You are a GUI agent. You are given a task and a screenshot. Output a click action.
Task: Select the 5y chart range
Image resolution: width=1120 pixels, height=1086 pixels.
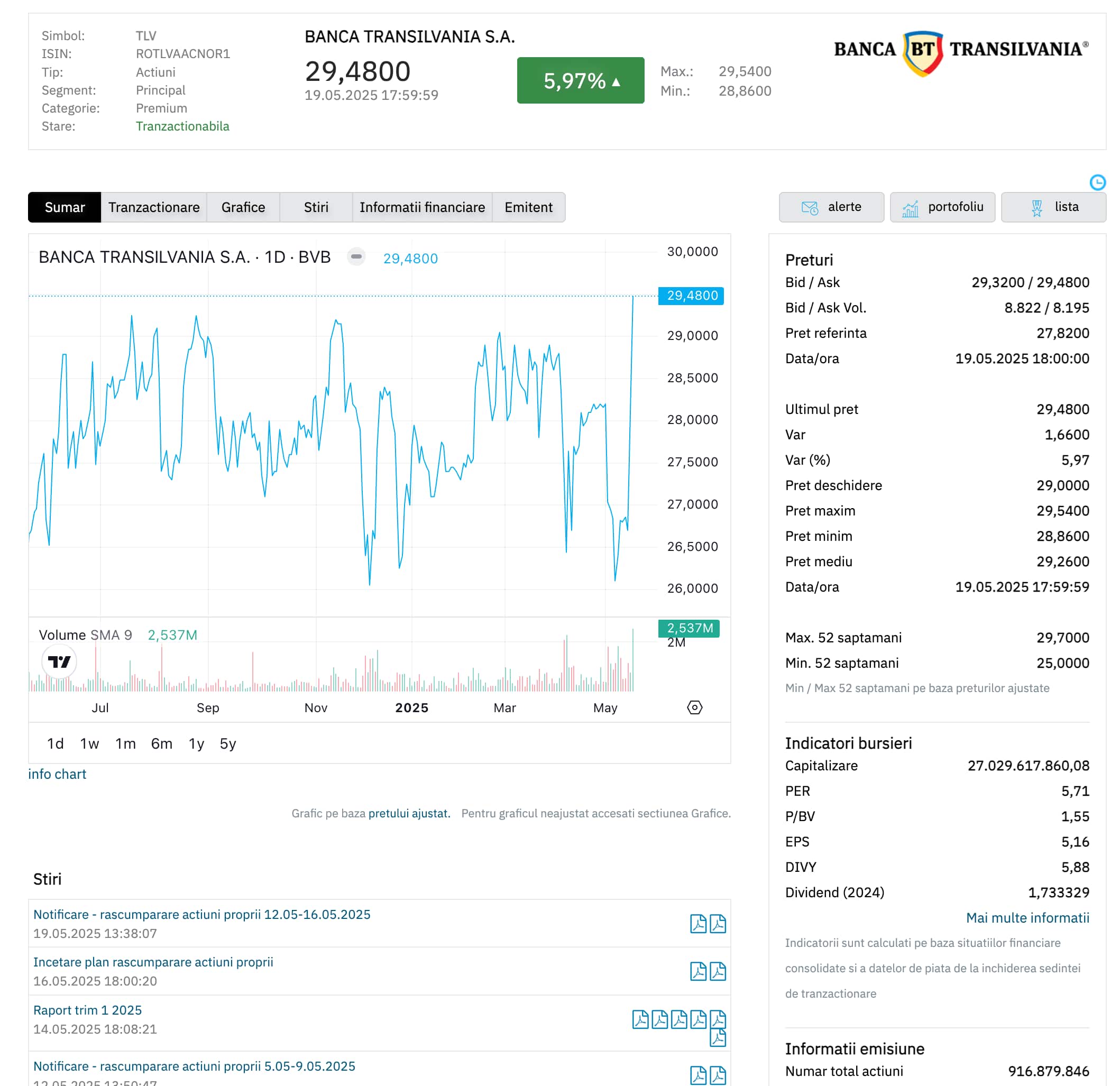[x=227, y=743]
